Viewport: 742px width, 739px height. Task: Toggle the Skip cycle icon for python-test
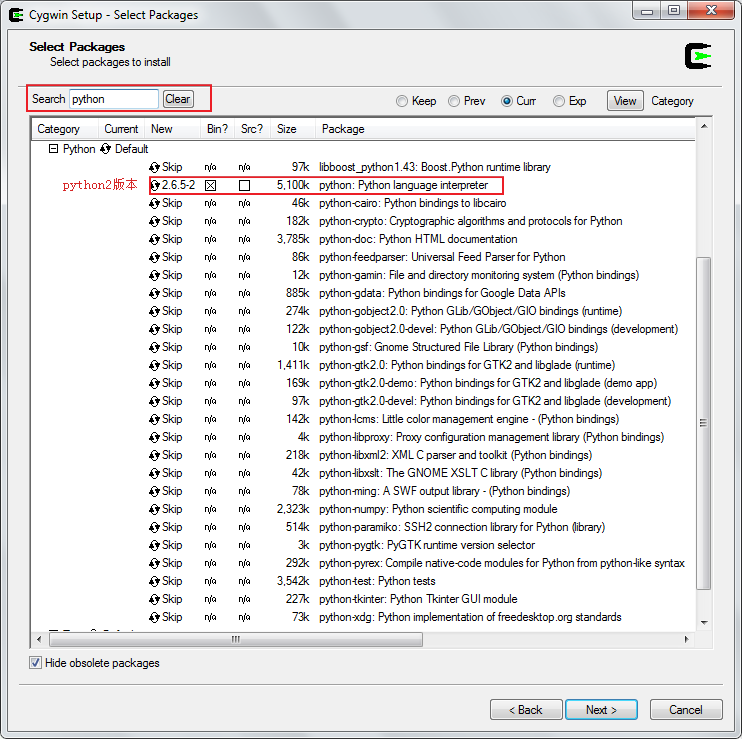[x=154, y=581]
